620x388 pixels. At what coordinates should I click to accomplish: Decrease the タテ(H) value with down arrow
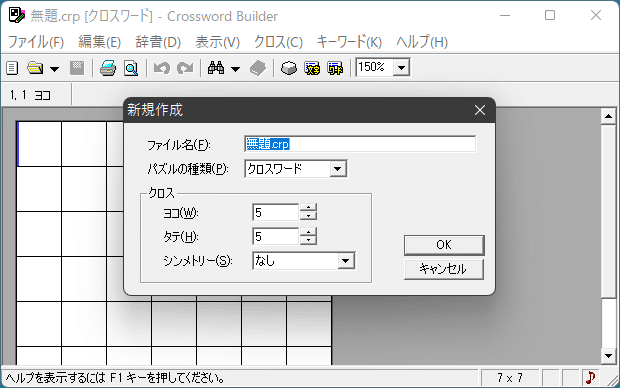click(308, 240)
